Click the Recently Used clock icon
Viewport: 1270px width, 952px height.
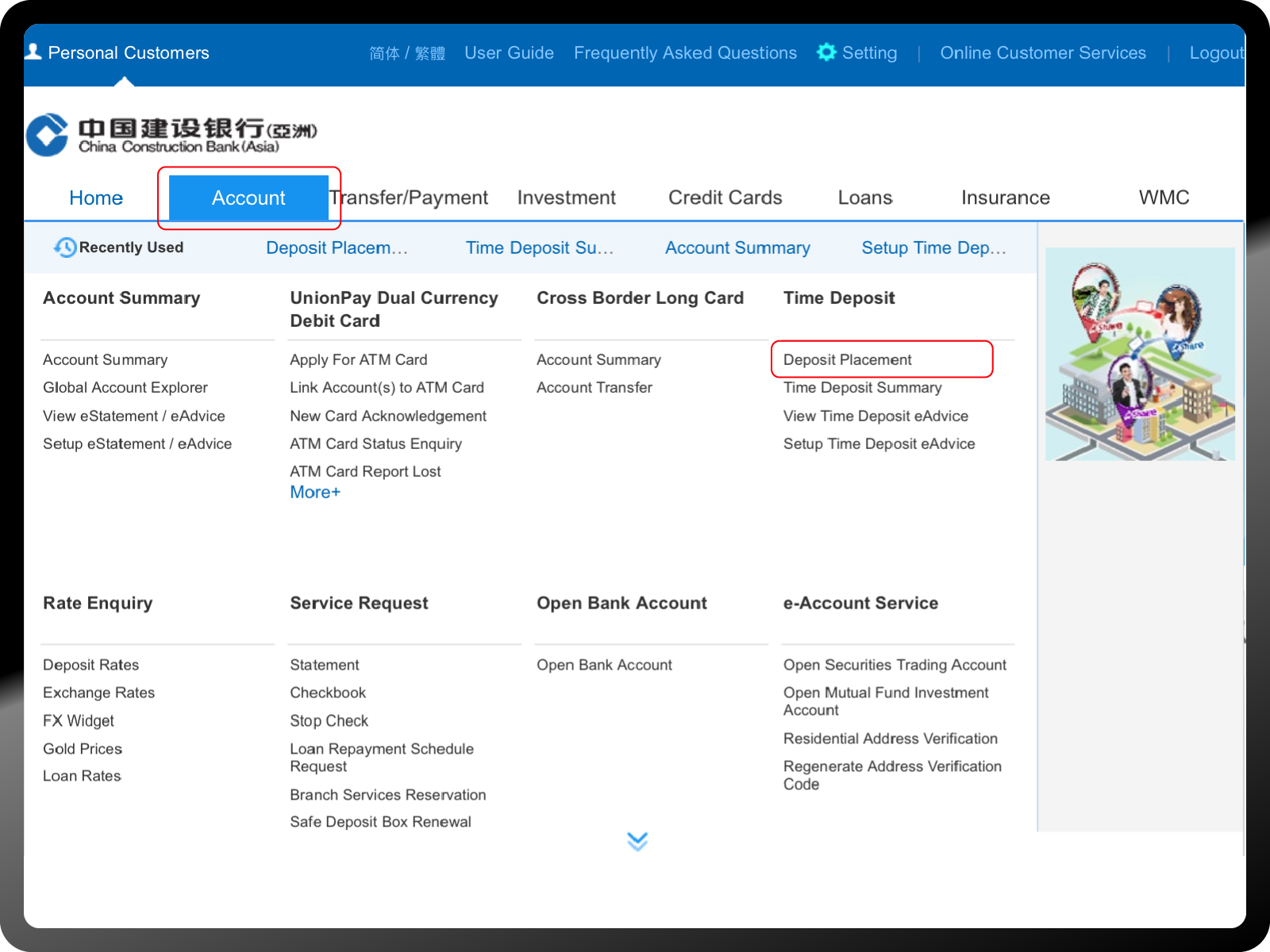pos(65,248)
